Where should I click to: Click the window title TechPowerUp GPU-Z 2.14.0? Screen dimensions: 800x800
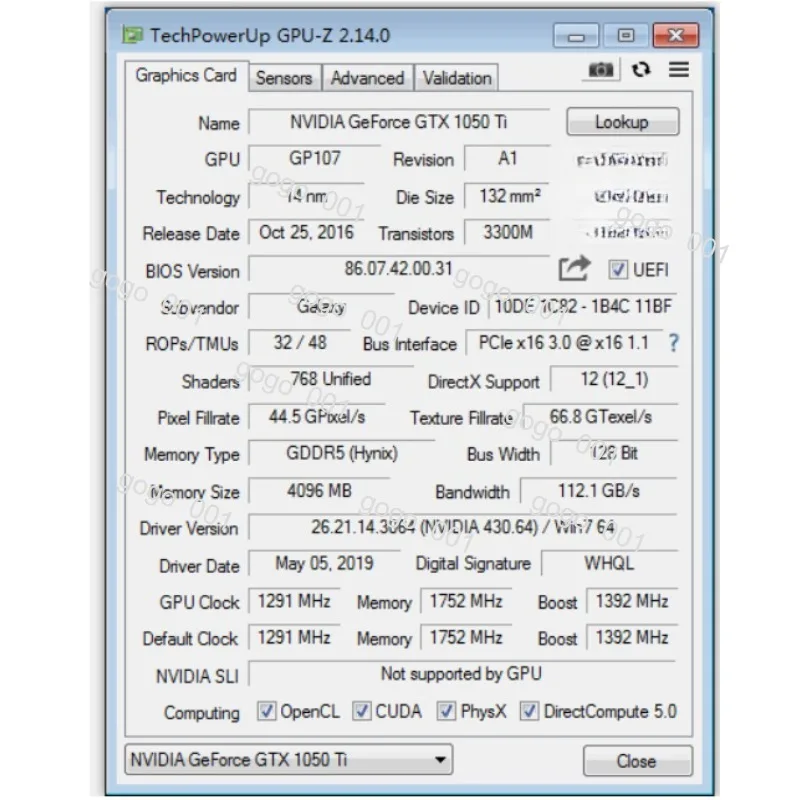(x=270, y=35)
